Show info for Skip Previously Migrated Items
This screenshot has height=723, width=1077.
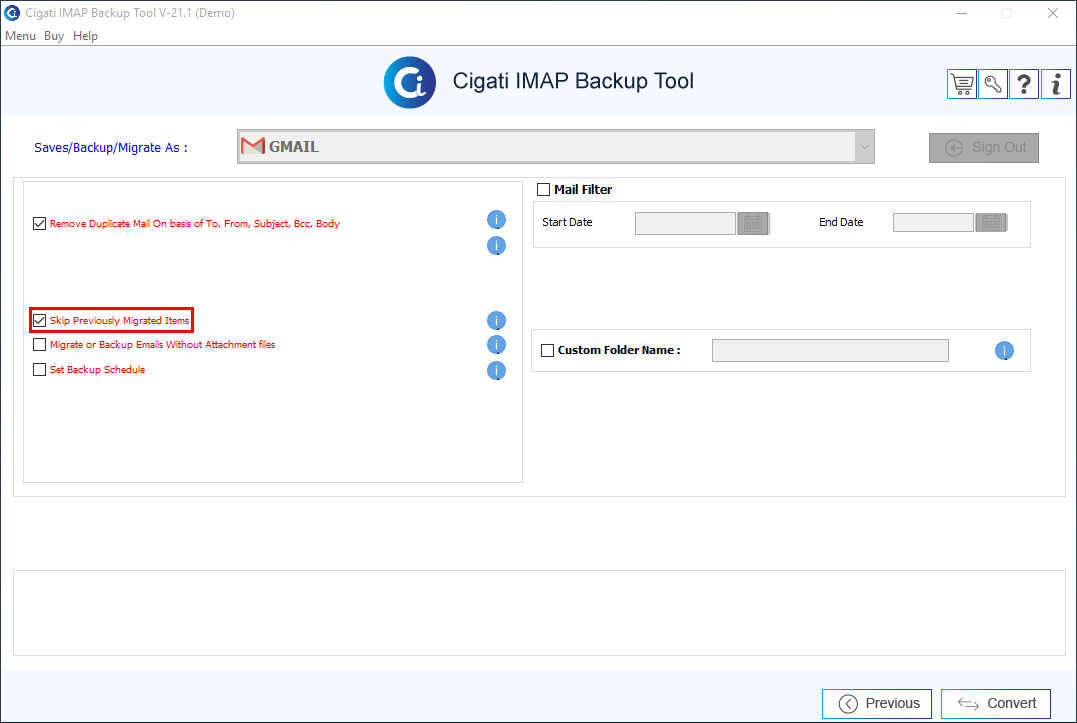tap(496, 321)
